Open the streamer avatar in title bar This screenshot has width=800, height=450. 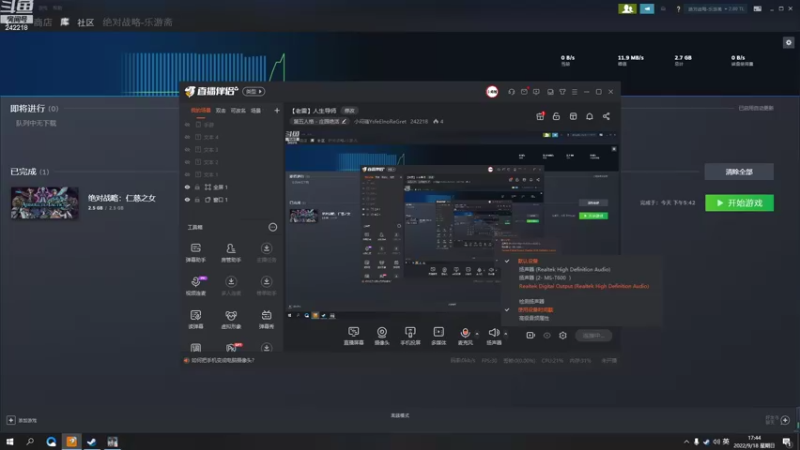pos(492,92)
